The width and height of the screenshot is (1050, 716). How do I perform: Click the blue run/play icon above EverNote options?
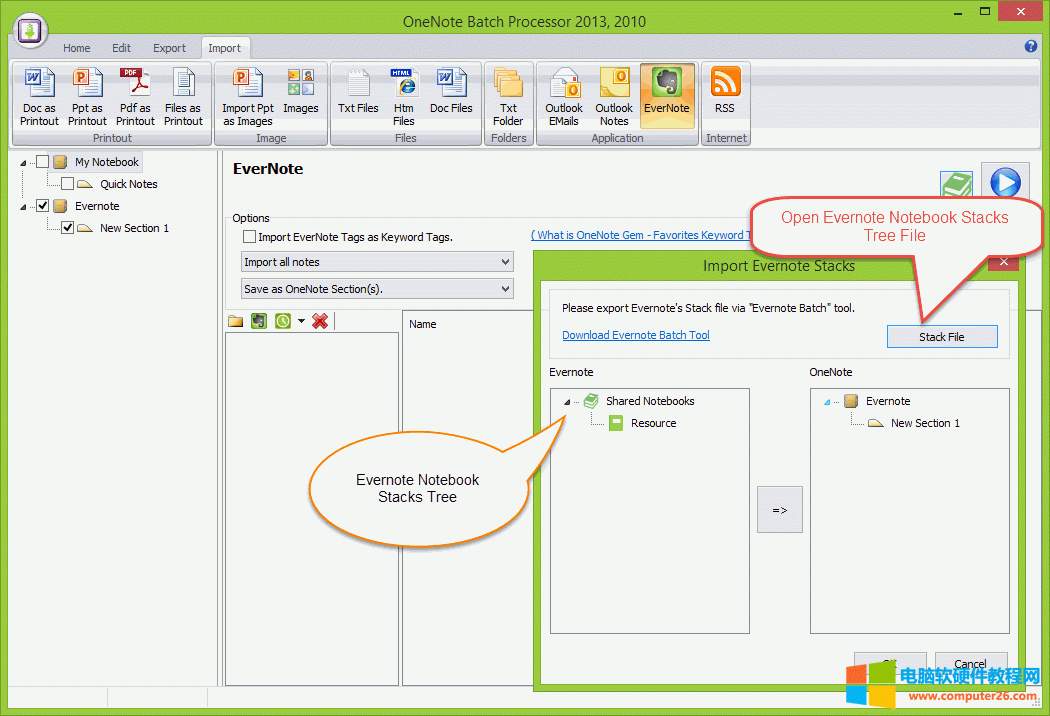[1004, 181]
